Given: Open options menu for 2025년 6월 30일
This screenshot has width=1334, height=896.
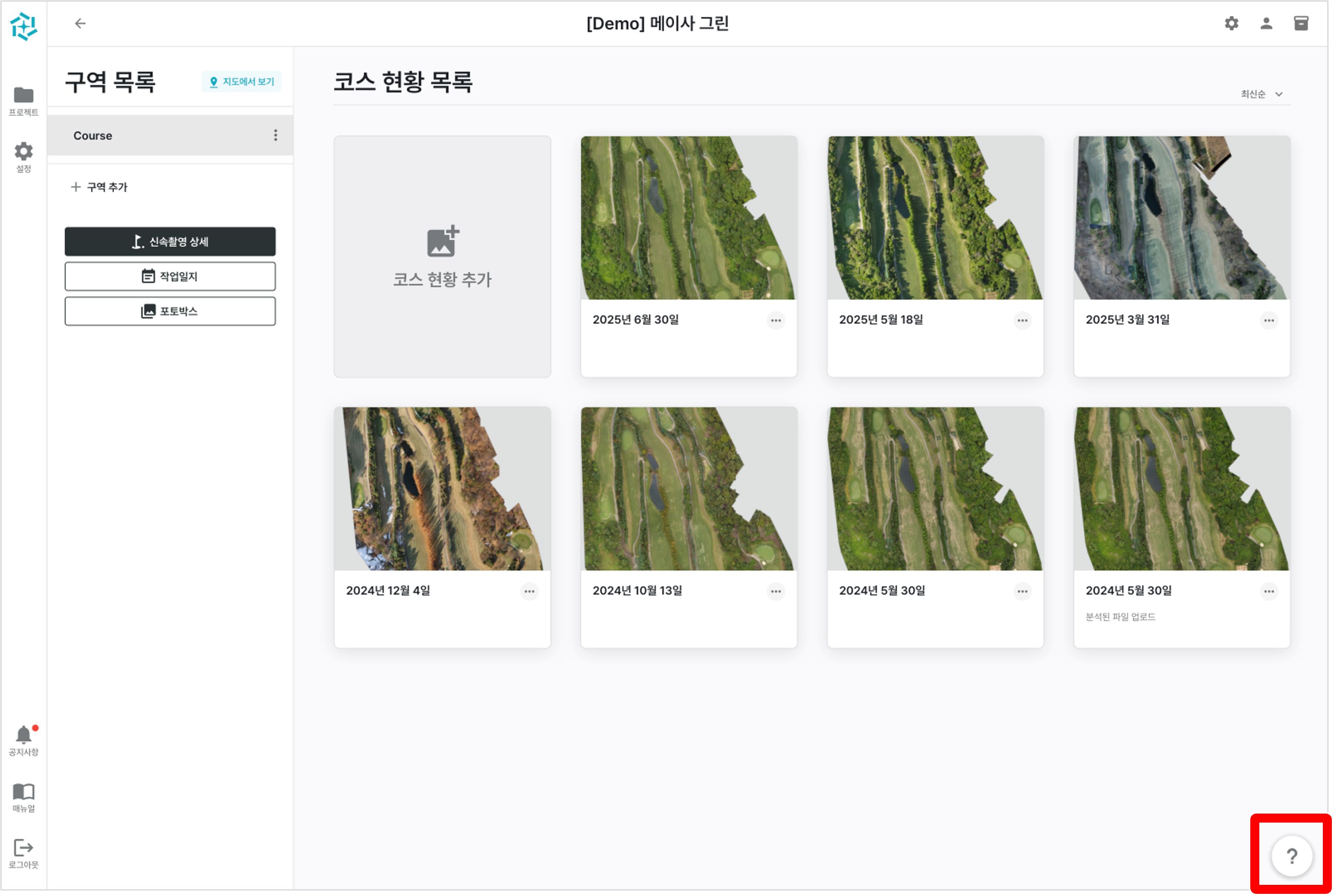Looking at the screenshot, I should (x=775, y=320).
